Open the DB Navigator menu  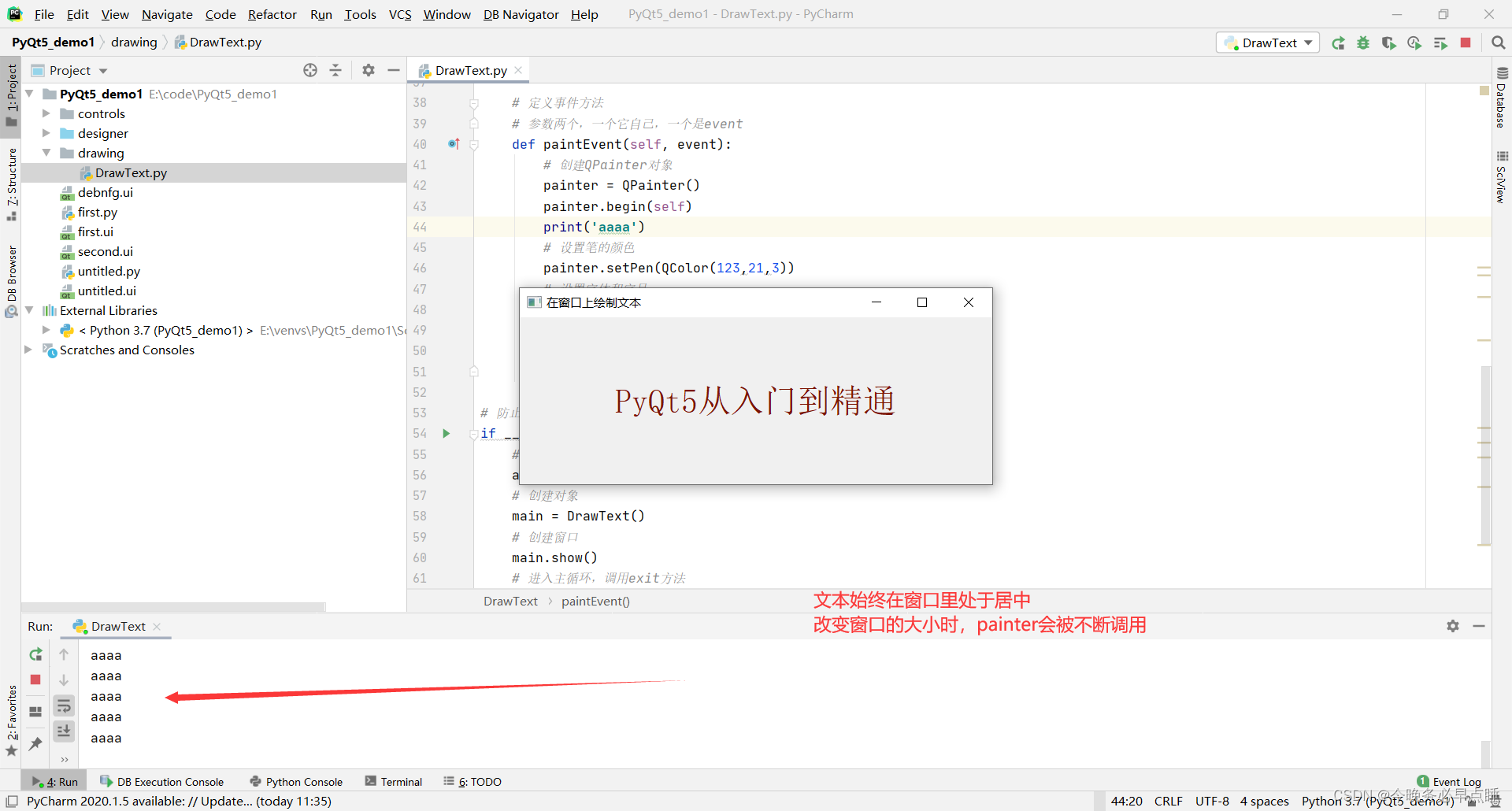(521, 14)
